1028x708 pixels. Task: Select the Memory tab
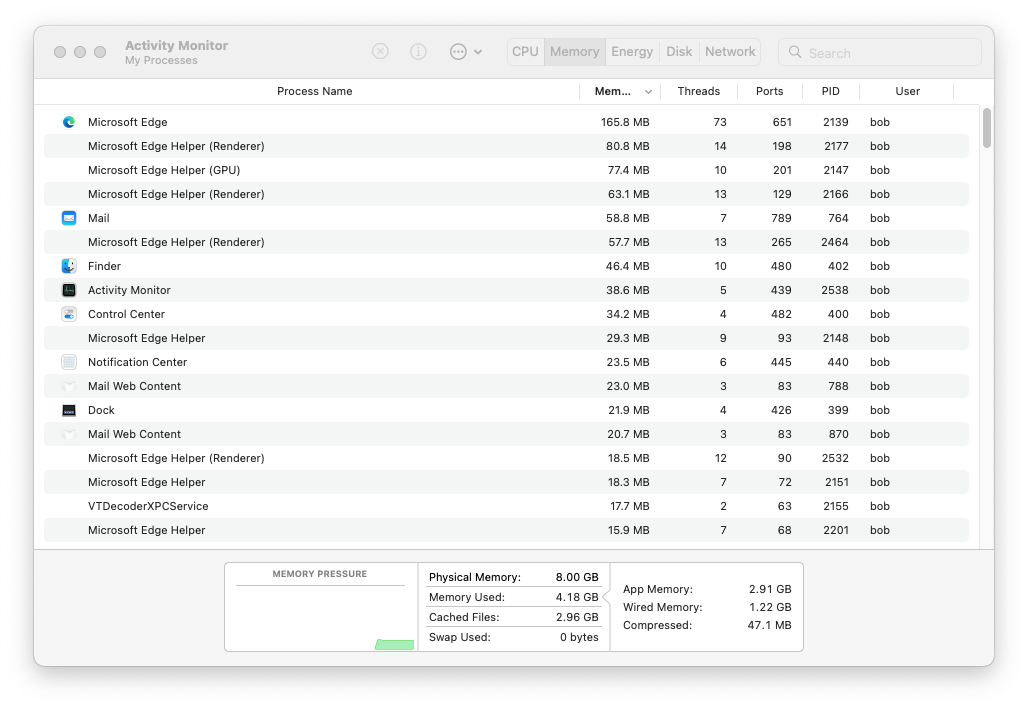(574, 52)
